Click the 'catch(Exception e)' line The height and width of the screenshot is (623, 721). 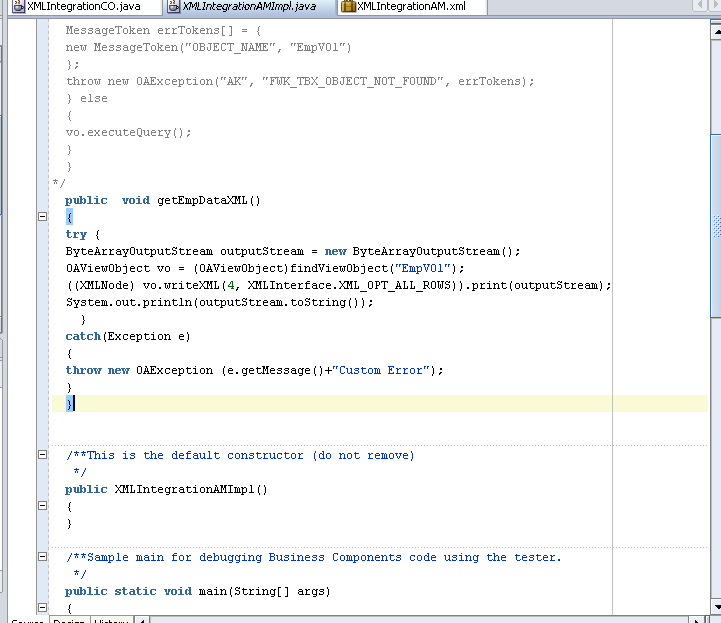(x=128, y=337)
